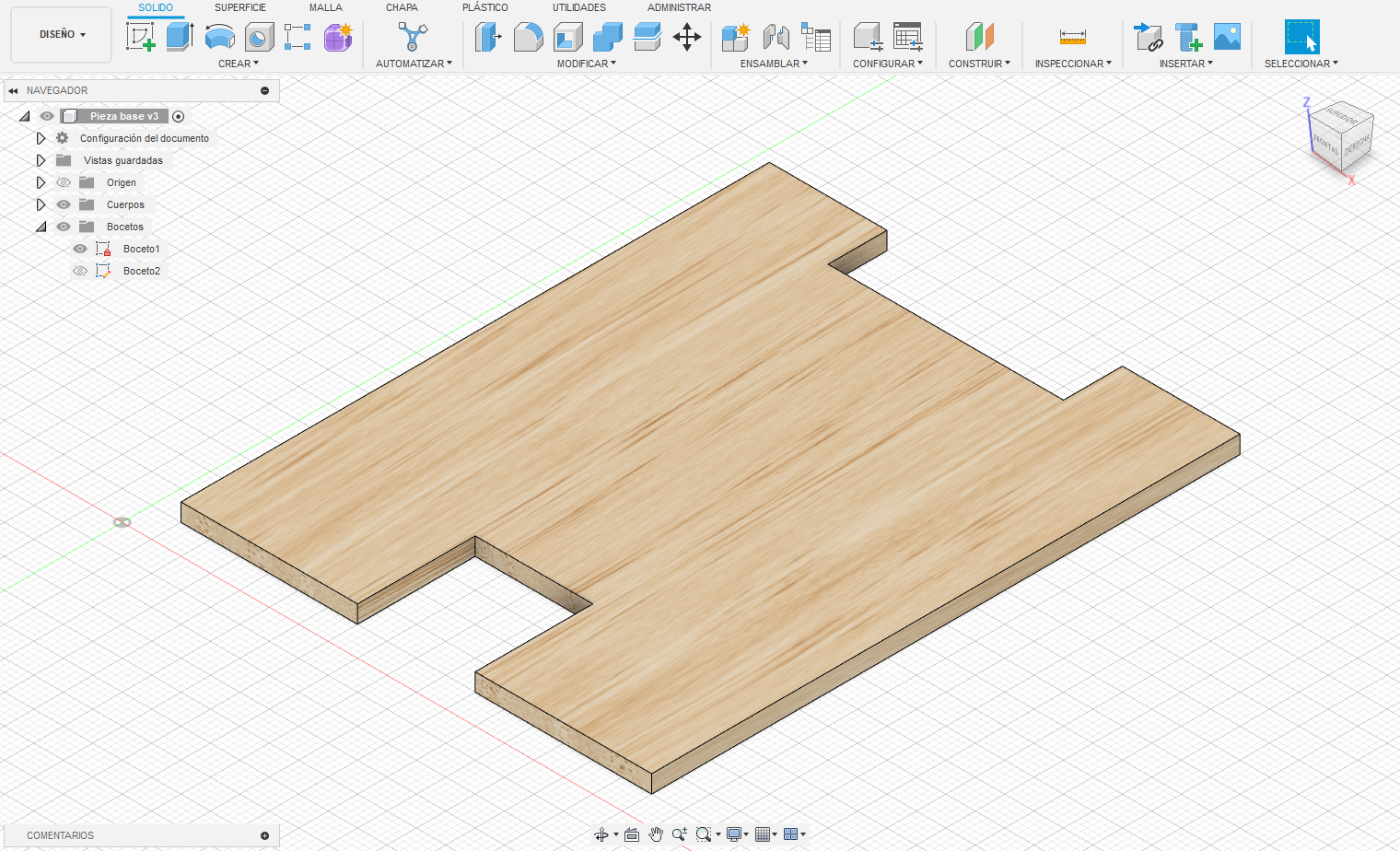Hide the Bocetos folder
The height and width of the screenshot is (851, 1400).
[x=64, y=227]
